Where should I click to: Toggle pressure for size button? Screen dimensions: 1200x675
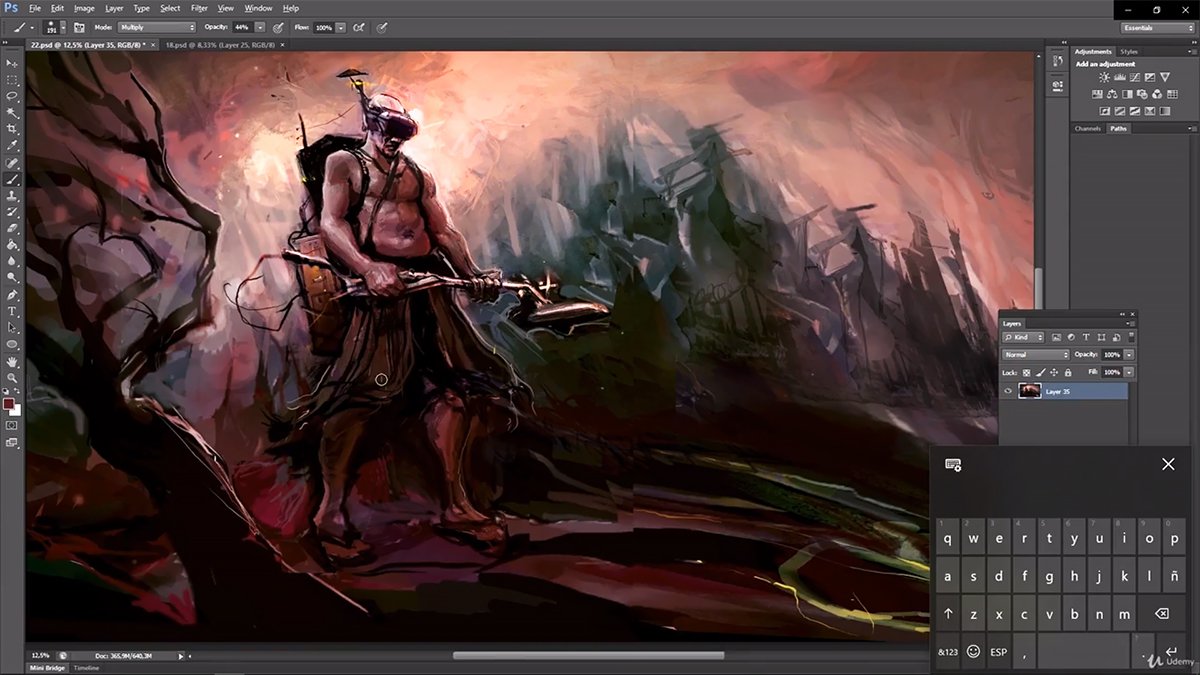[x=382, y=27]
